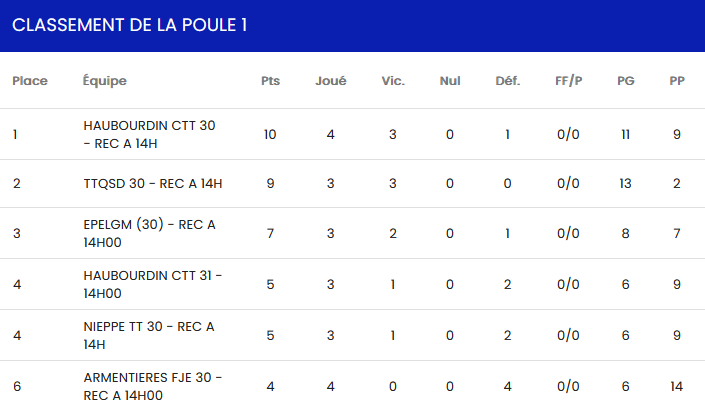Click the 'Classement de la poule 1' header
Viewport: 705px width, 410px height.
pyautogui.click(x=130, y=25)
